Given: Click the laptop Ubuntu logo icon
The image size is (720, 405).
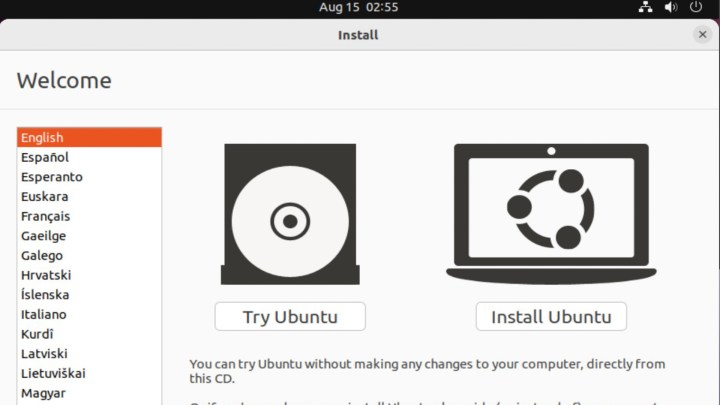Looking at the screenshot, I should [x=551, y=210].
